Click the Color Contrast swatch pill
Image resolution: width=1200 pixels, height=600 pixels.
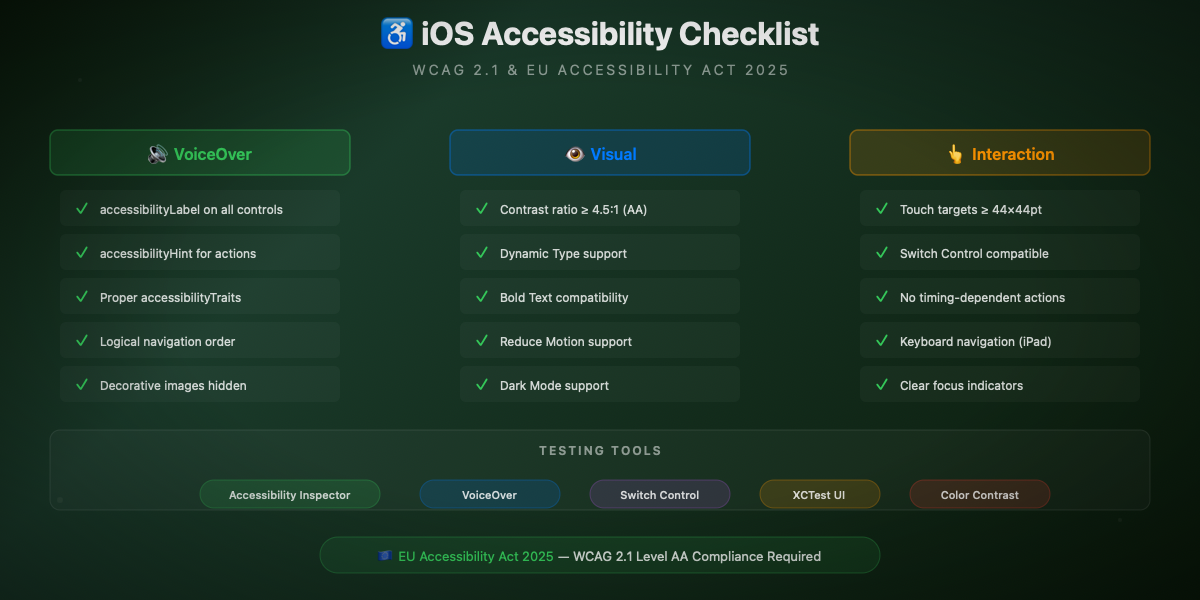[x=980, y=494]
